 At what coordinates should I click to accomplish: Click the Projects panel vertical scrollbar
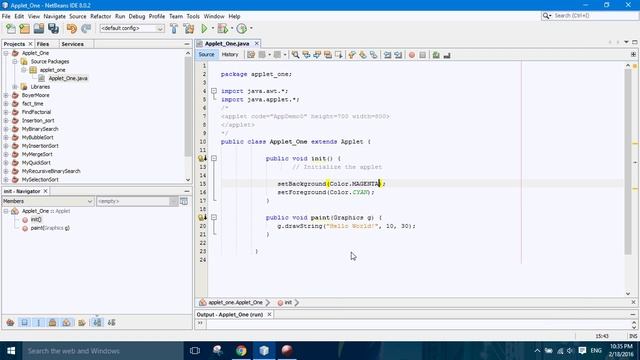coord(188,106)
